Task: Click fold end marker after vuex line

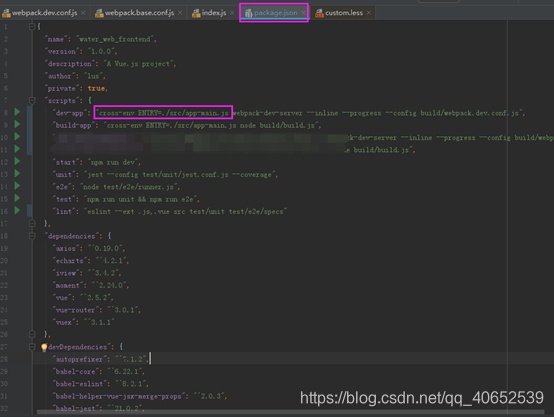Action: click(32, 334)
